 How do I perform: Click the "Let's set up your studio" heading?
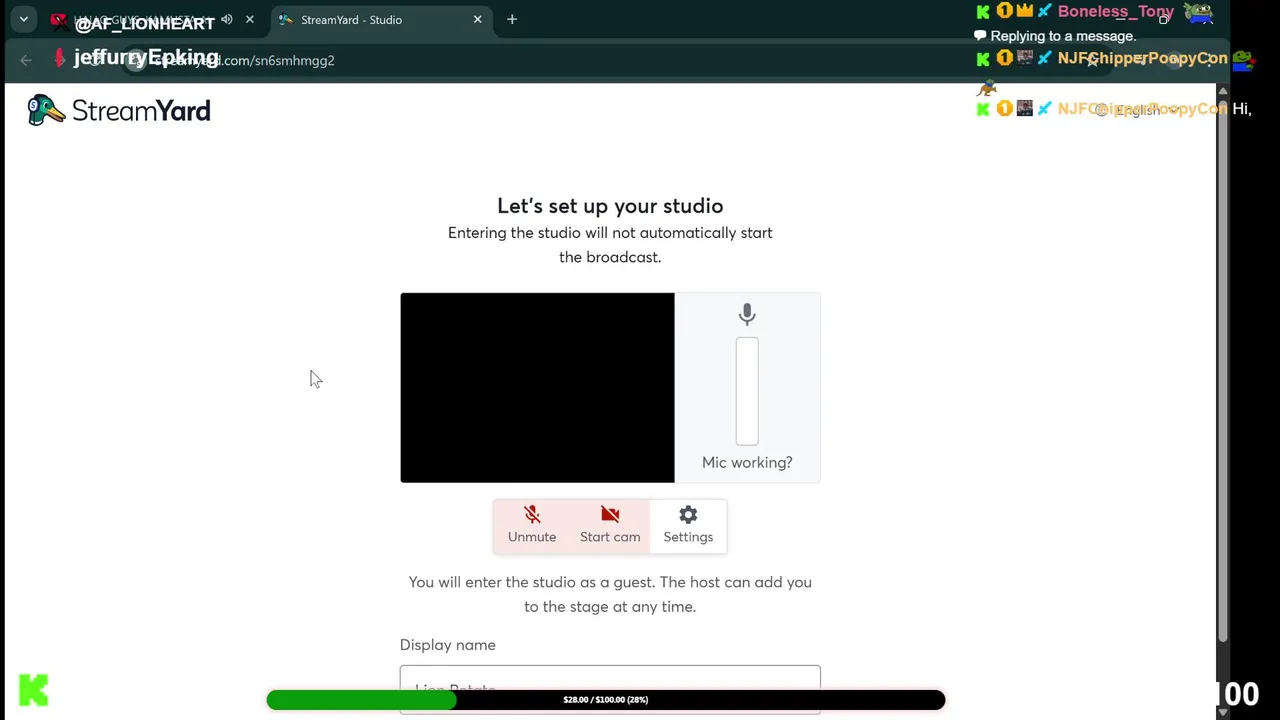click(610, 206)
